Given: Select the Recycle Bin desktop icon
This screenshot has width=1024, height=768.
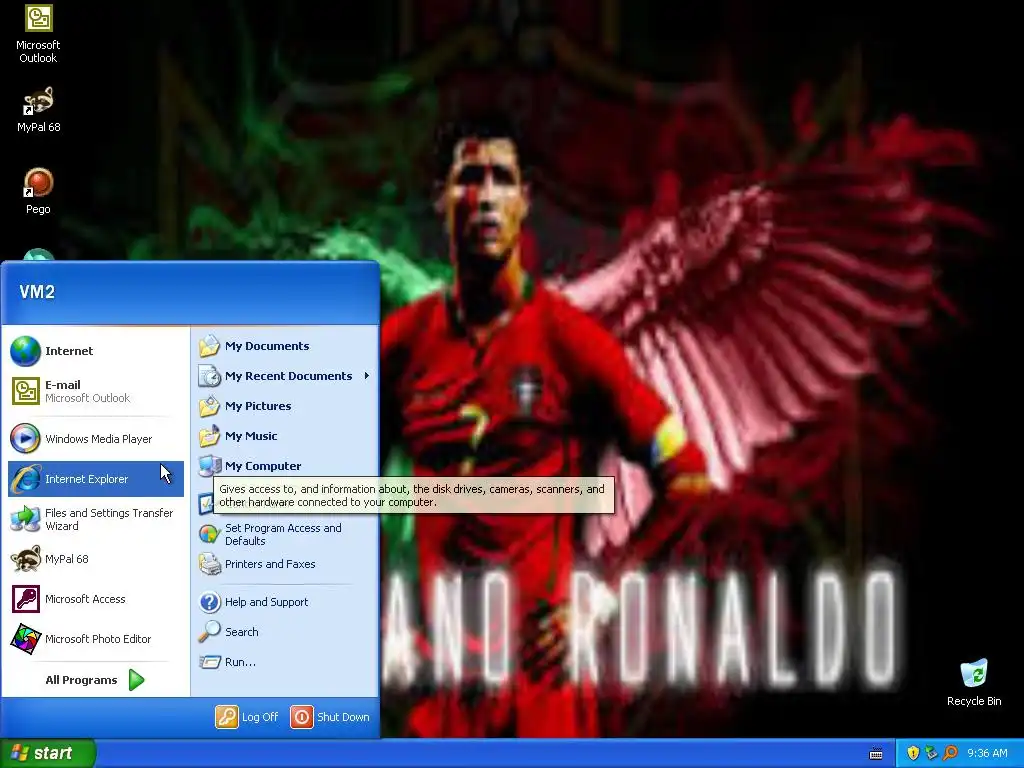Looking at the screenshot, I should click(974, 682).
